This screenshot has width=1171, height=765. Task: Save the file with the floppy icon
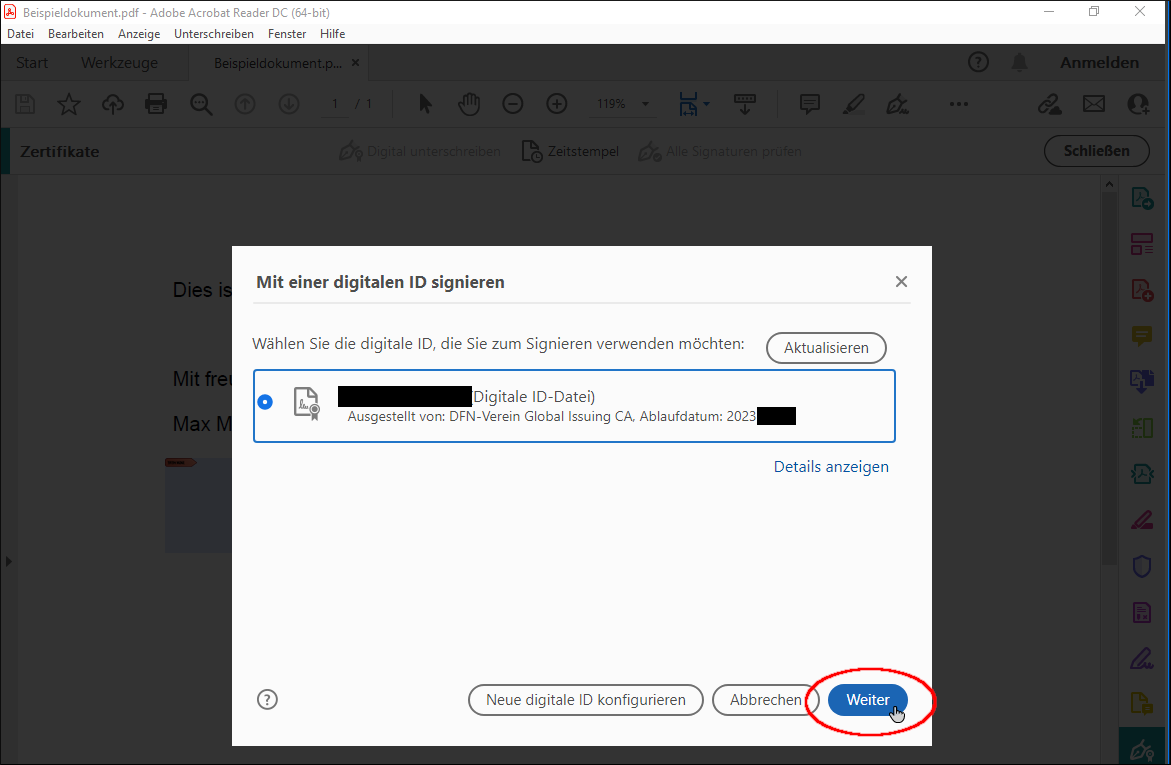(25, 104)
